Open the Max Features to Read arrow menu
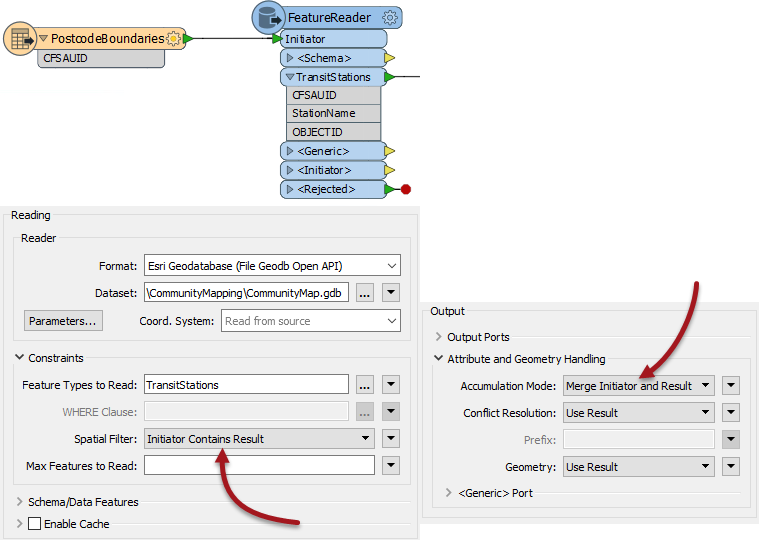 391,465
